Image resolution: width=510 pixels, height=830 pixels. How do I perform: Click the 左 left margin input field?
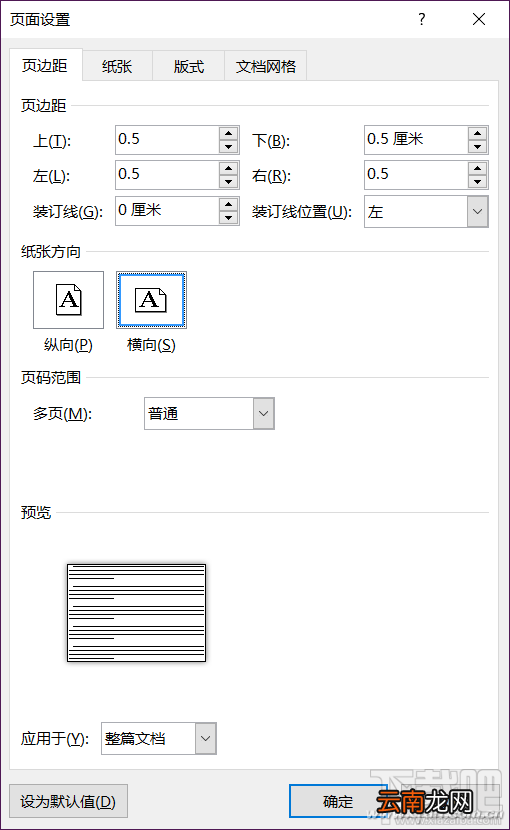click(x=167, y=175)
